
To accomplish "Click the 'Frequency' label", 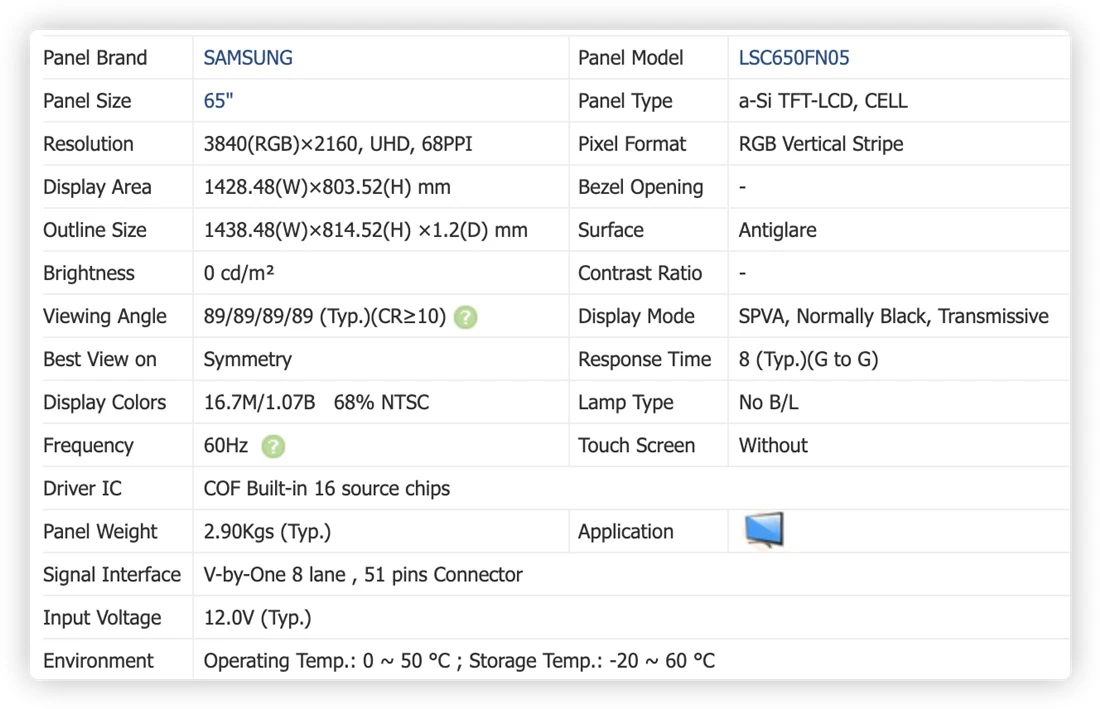I will [x=88, y=445].
